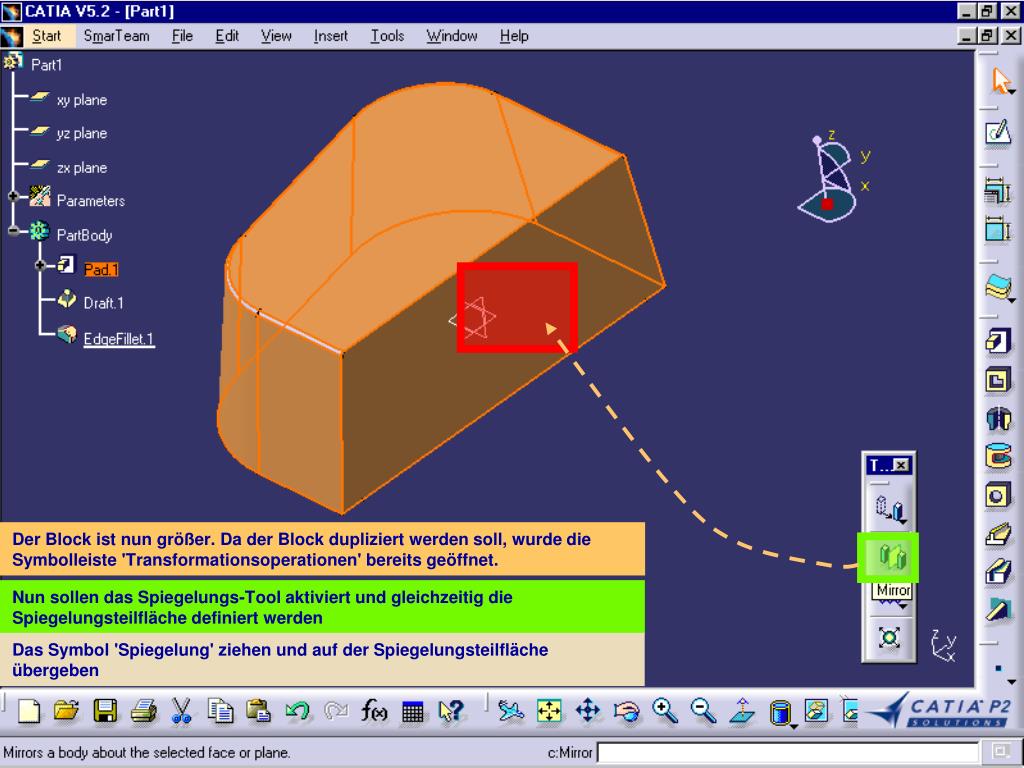
Task: Select Parameters in the tree
Action: [91, 200]
